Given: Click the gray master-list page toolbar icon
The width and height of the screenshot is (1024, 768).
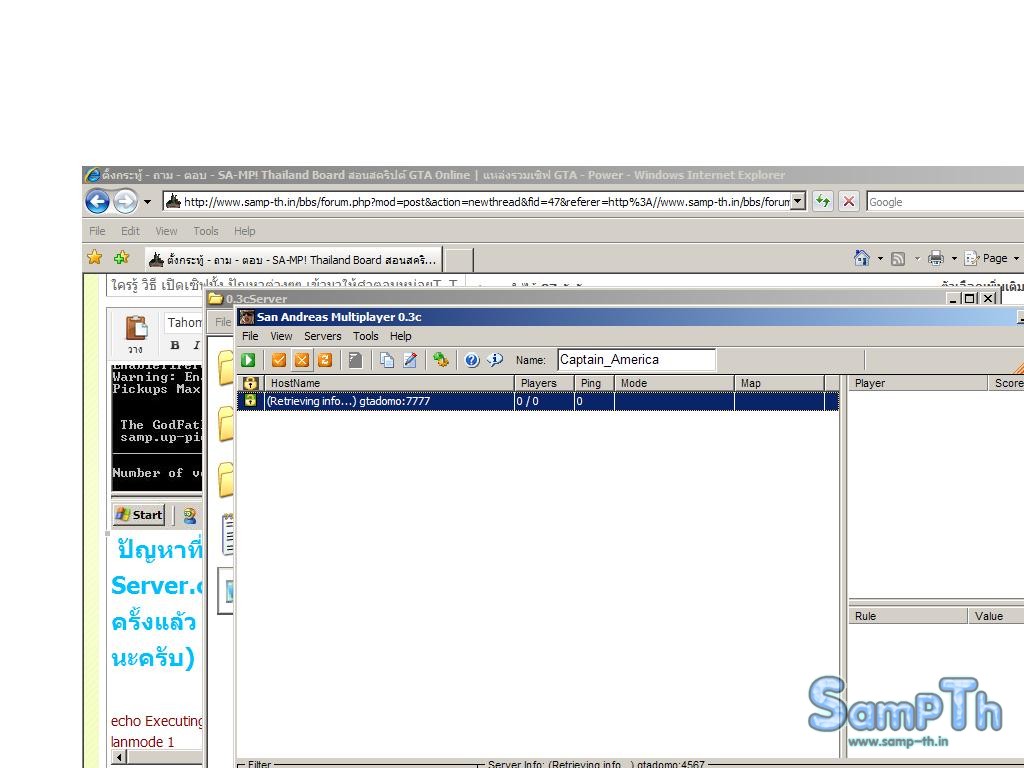Looking at the screenshot, I should point(355,360).
